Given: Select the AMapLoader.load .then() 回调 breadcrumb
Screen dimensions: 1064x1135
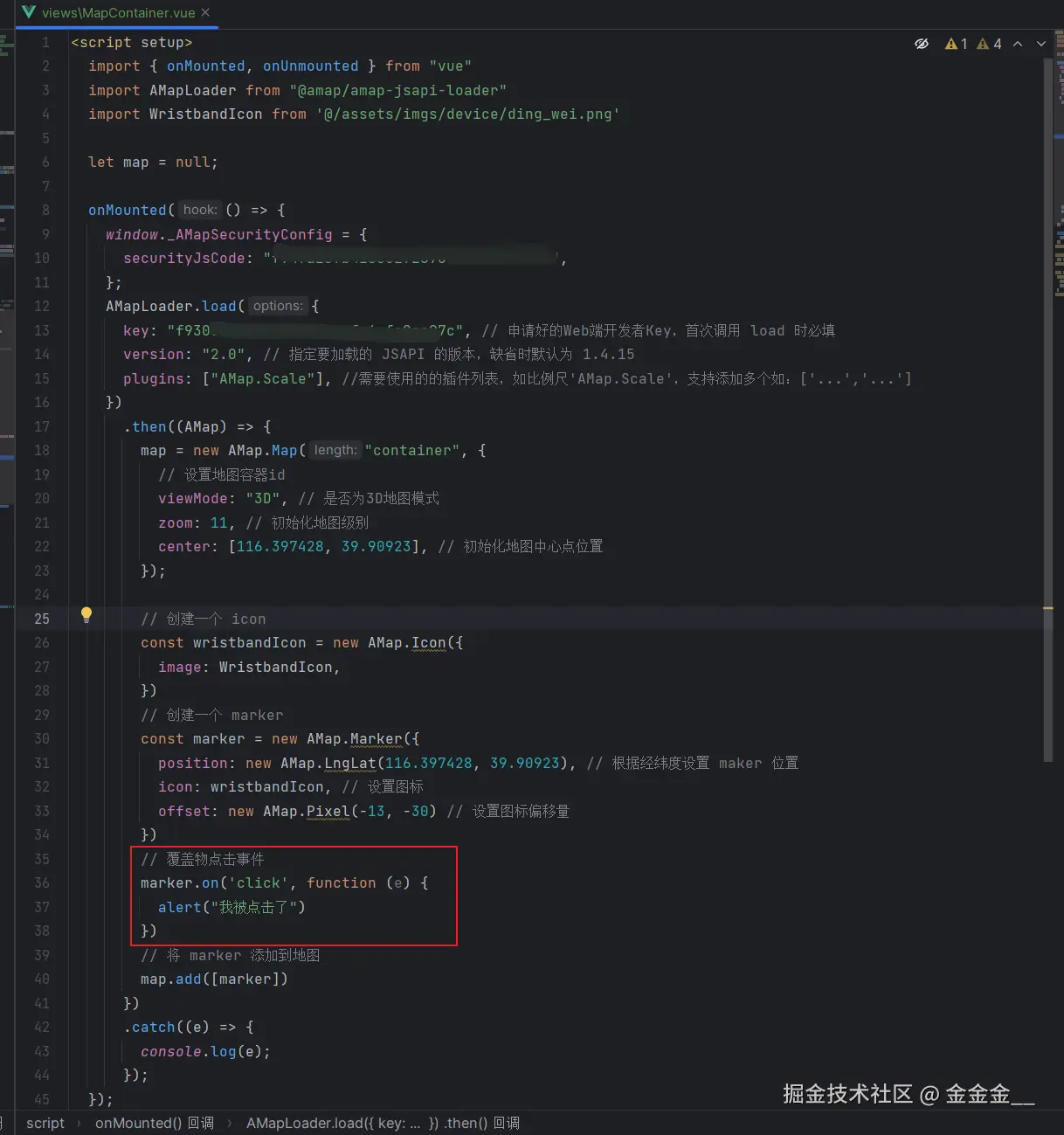Looking at the screenshot, I should tap(383, 1123).
